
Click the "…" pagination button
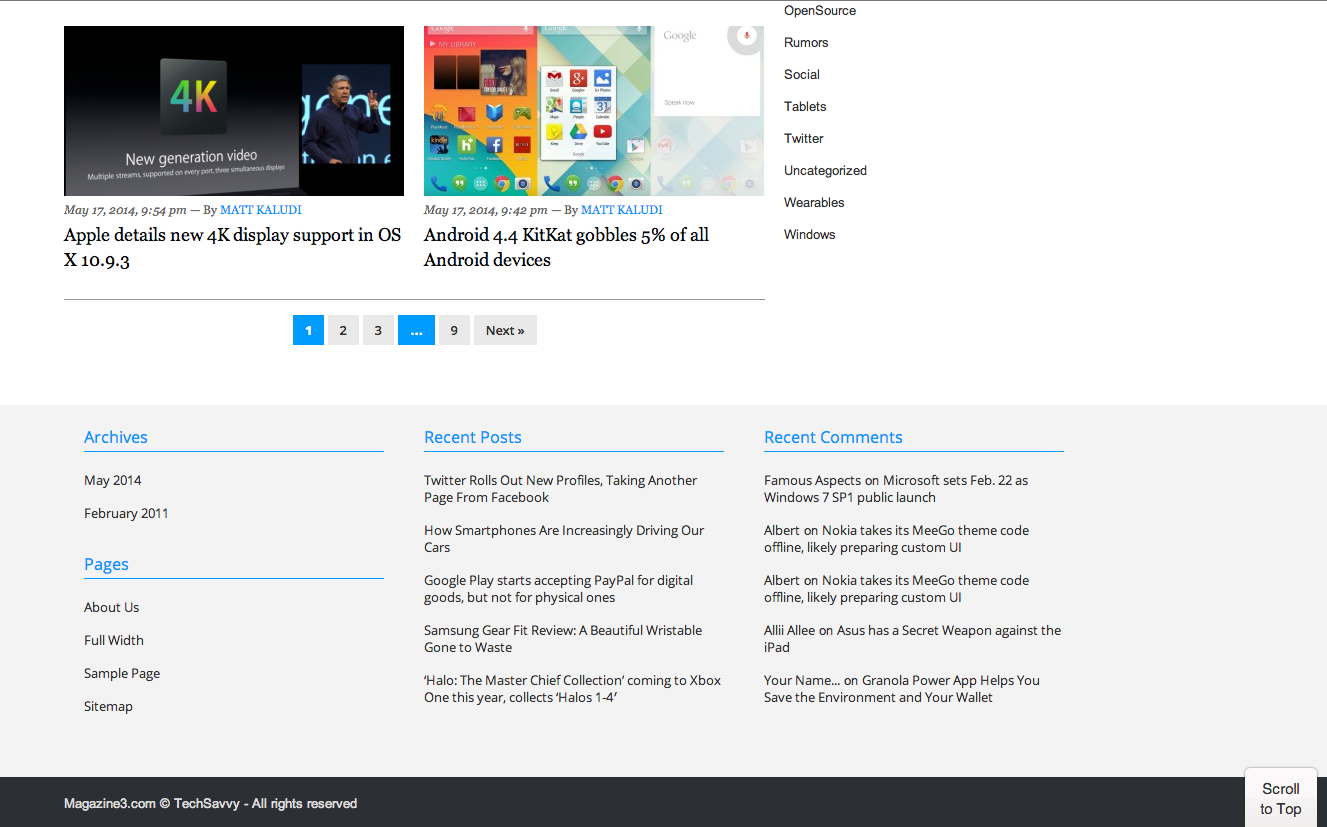click(x=416, y=330)
